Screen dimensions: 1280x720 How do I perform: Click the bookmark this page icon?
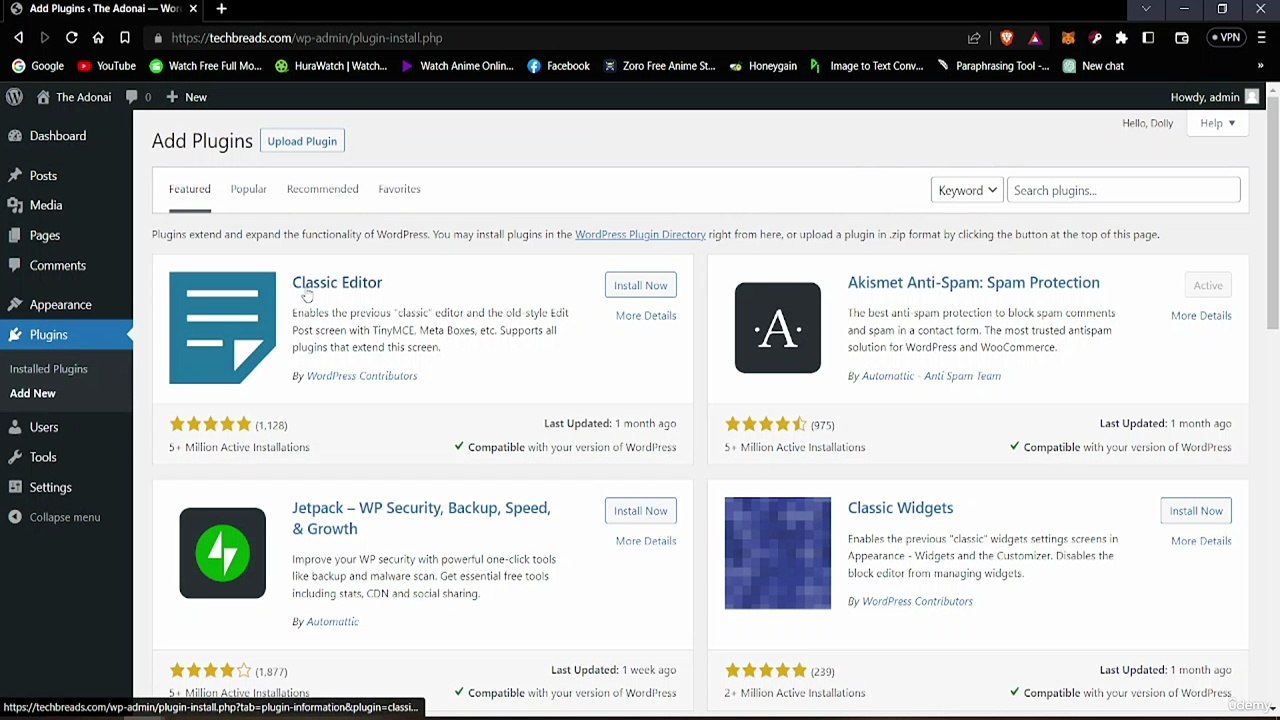coord(125,38)
